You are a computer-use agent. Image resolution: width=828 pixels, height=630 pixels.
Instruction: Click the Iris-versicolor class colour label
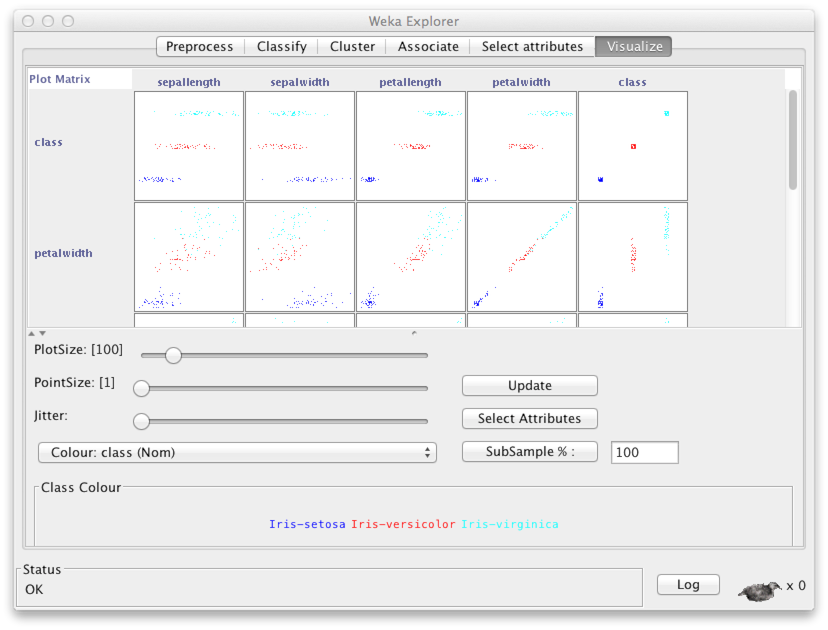pos(403,524)
